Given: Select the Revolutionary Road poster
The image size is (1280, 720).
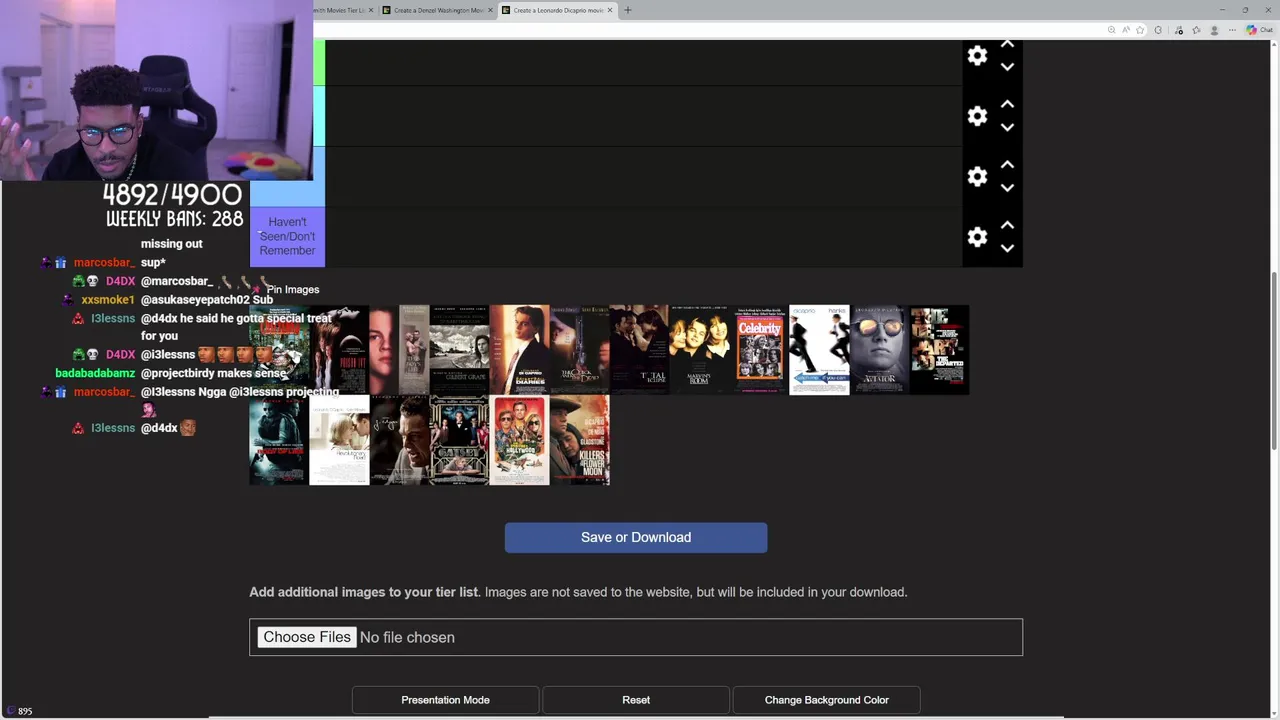Looking at the screenshot, I should coord(339,440).
